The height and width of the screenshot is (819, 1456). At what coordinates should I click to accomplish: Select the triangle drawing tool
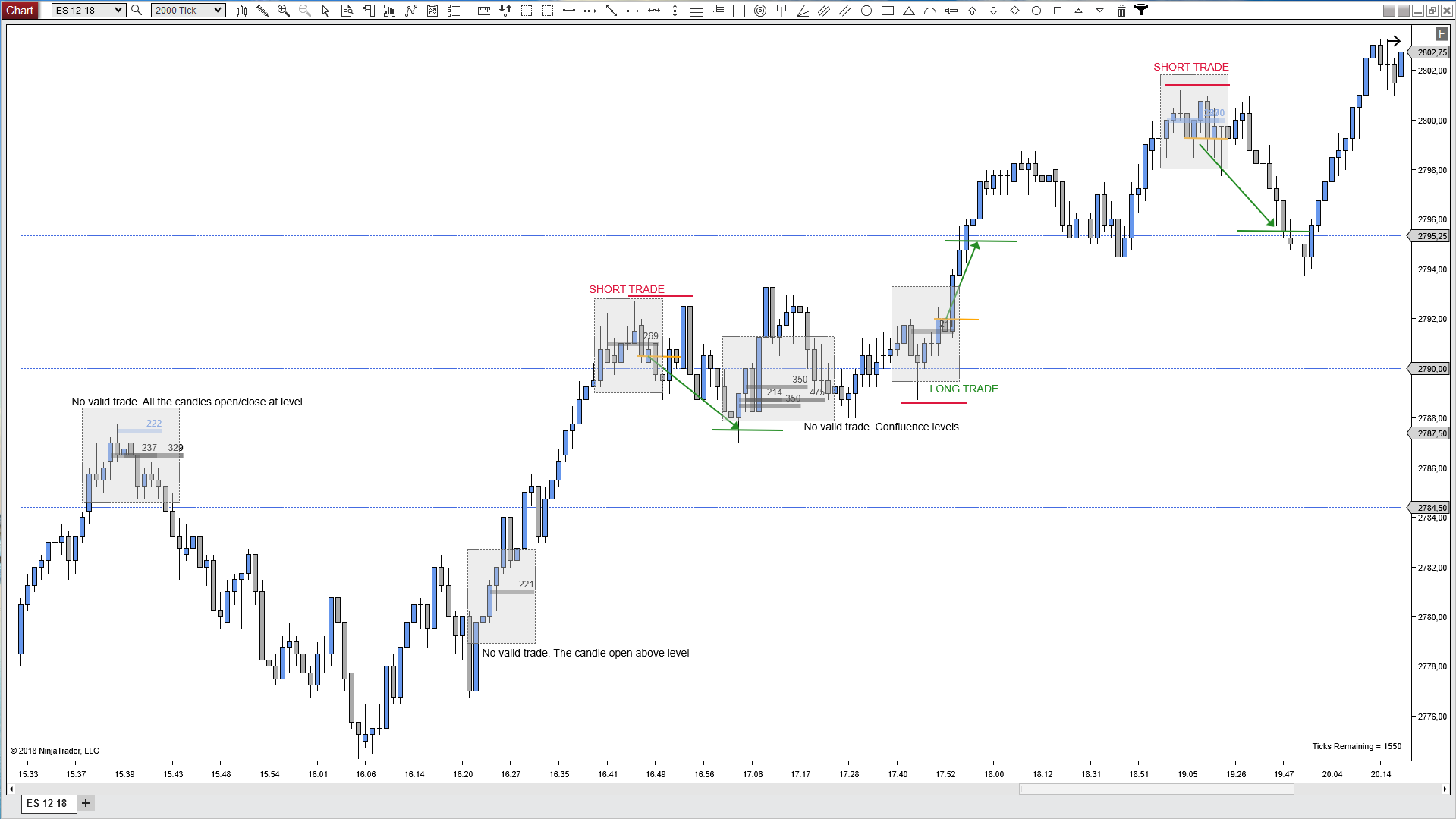pyautogui.click(x=909, y=10)
